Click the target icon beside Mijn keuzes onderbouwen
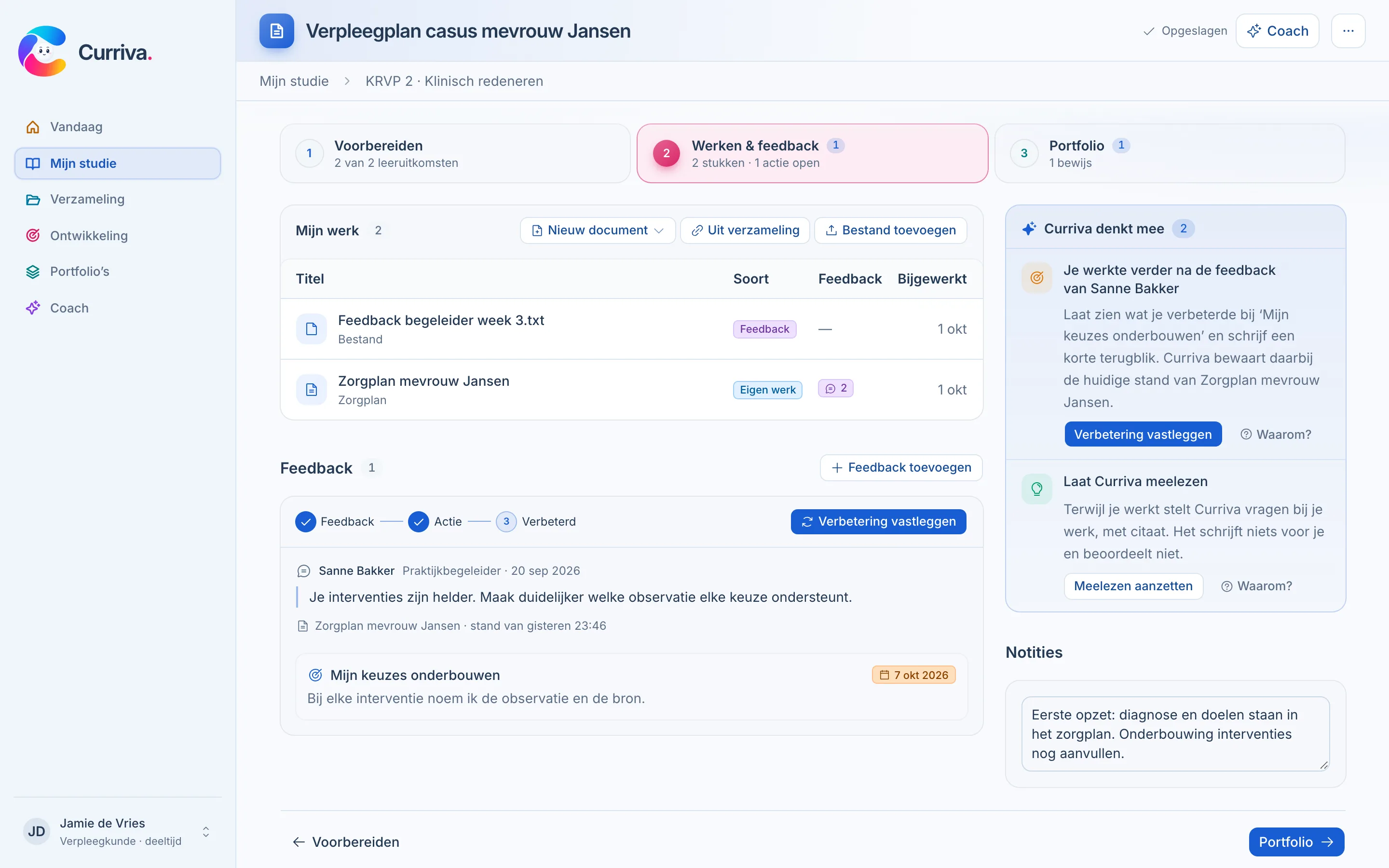1389x868 pixels. tap(315, 675)
